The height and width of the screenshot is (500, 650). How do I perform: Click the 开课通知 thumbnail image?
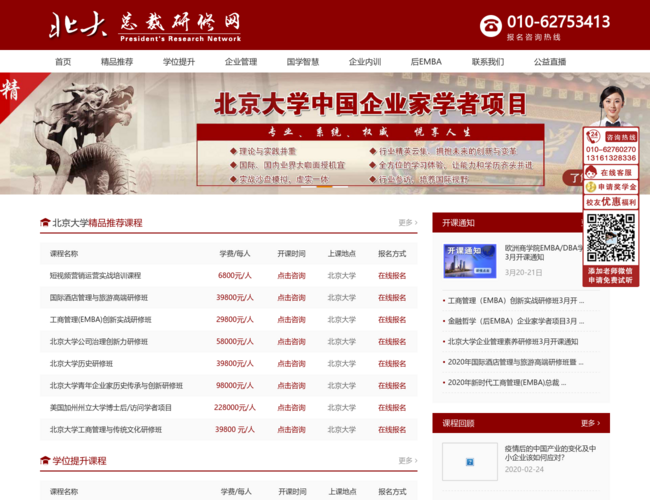click(x=470, y=261)
